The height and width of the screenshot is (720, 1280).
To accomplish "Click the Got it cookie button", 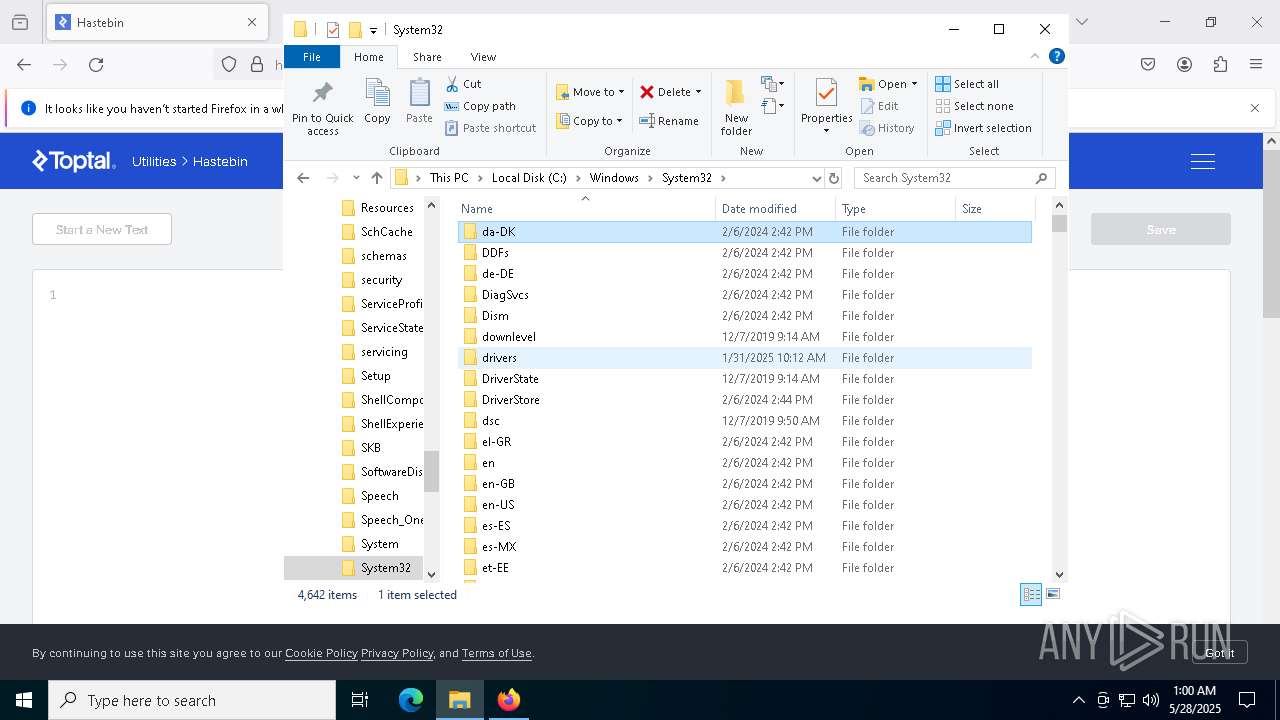I will (1219, 652).
